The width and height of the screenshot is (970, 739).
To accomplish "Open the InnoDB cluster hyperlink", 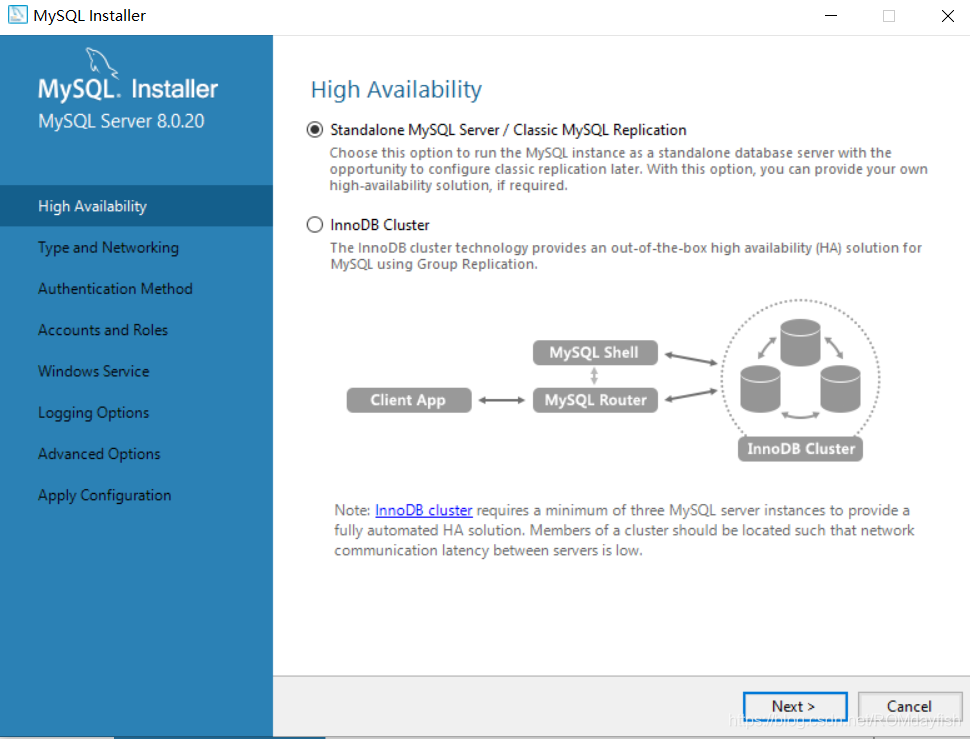I will tap(424, 510).
